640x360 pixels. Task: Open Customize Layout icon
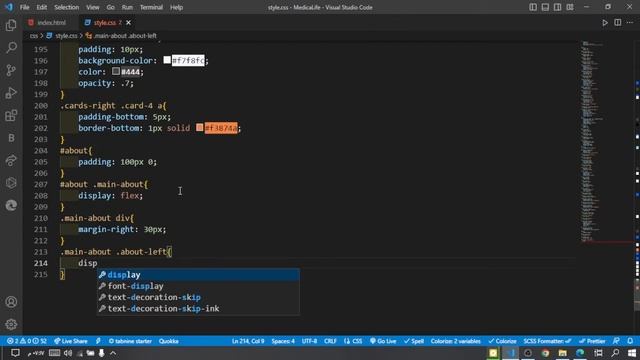point(570,7)
